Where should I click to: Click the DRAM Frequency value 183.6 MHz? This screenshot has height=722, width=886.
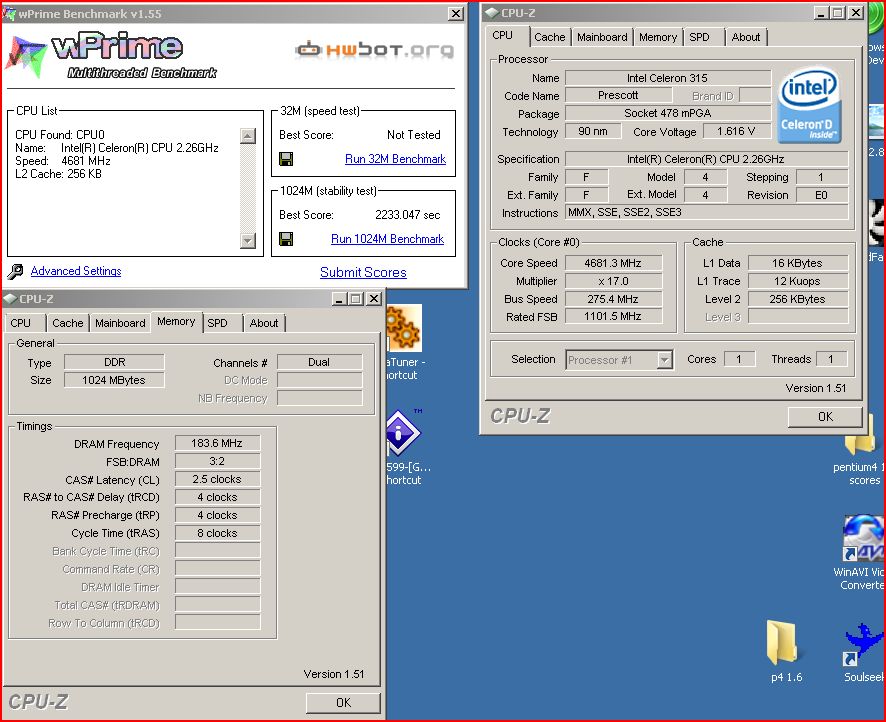218,443
